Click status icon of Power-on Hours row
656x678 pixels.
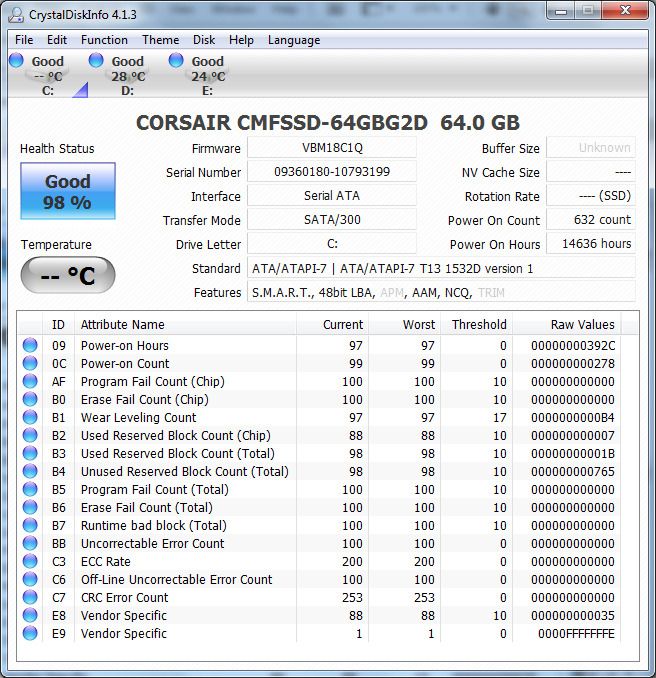[x=30, y=345]
